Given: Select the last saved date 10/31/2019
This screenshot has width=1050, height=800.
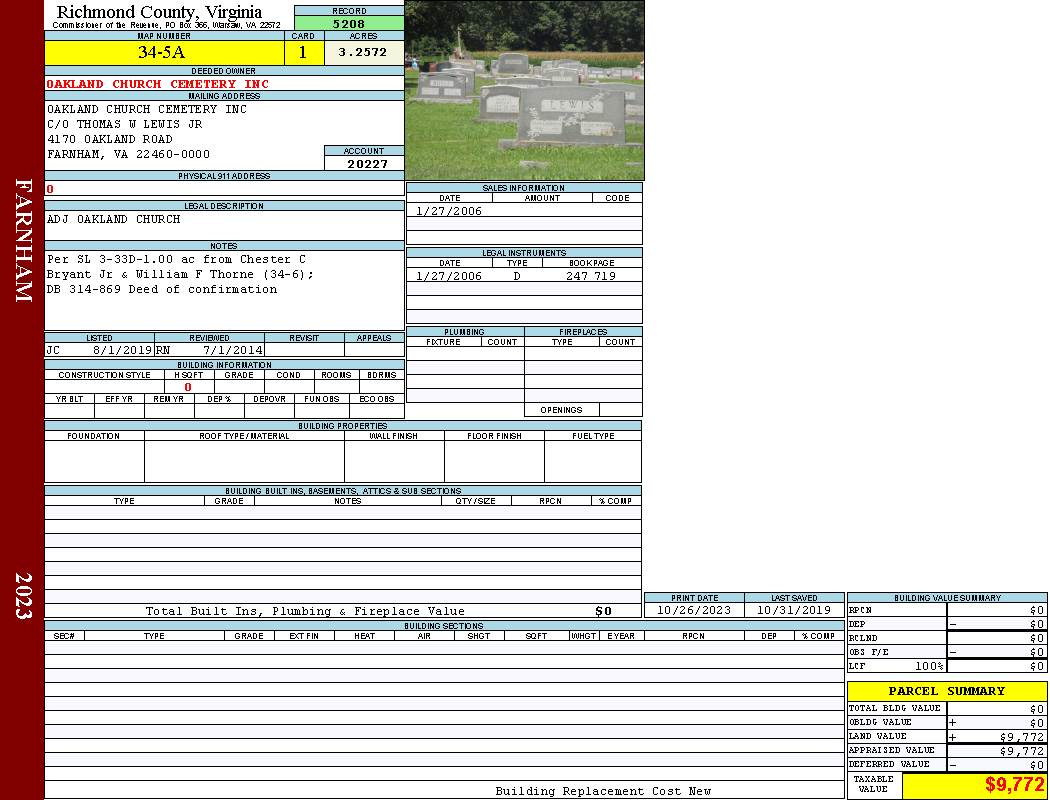Looking at the screenshot, I should (793, 610).
